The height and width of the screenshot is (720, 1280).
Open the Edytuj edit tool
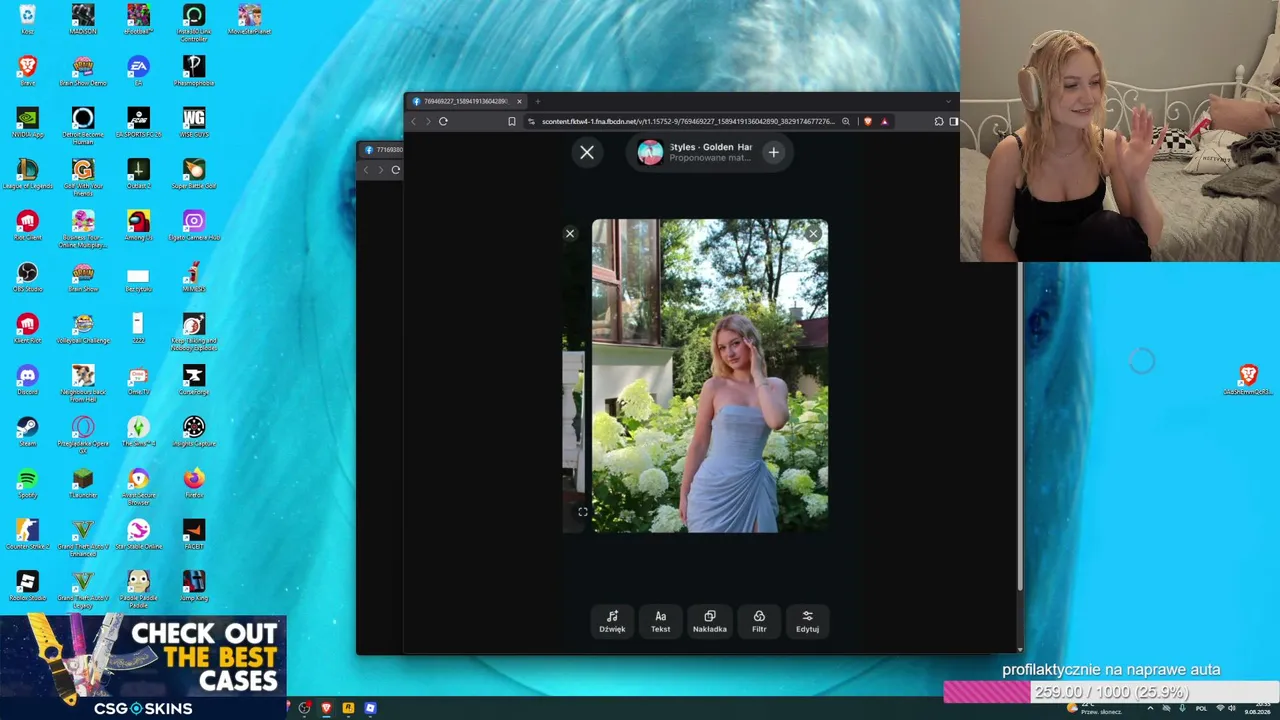[807, 621]
